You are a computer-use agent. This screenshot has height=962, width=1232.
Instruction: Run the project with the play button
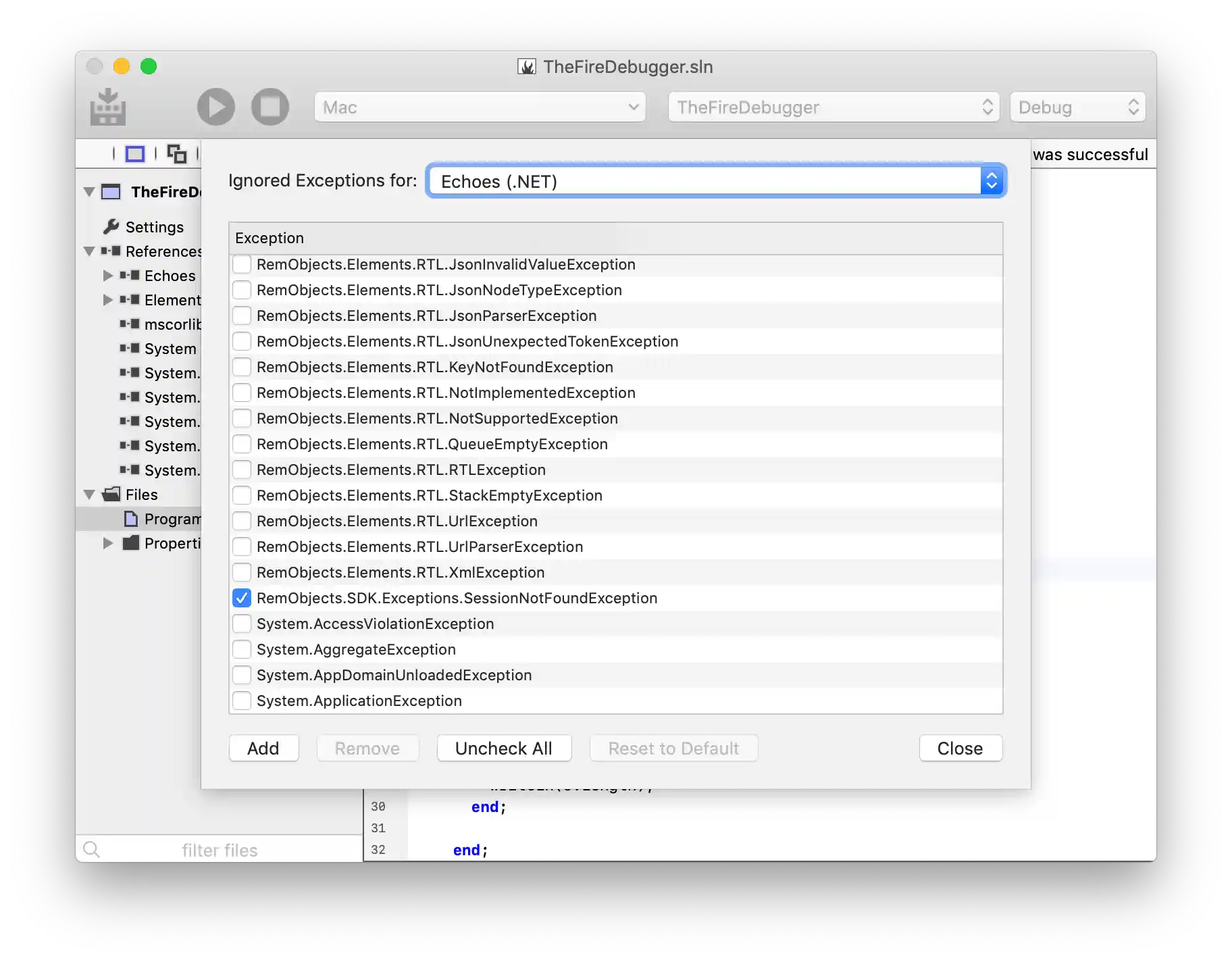[x=216, y=107]
